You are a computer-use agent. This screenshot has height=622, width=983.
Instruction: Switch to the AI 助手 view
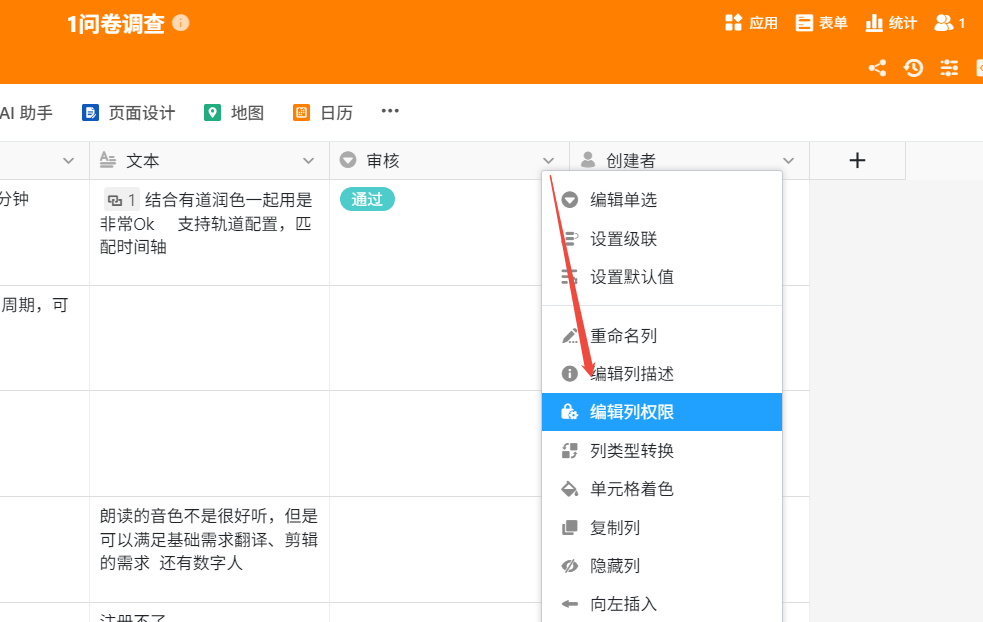(x=26, y=113)
